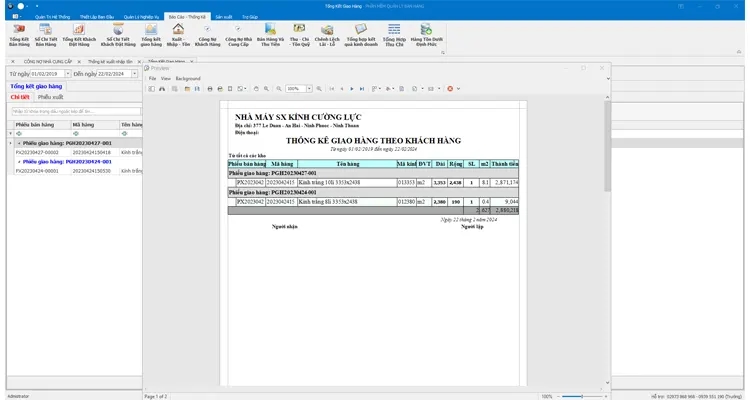Click the red close preview toolbar icon
The width and height of the screenshot is (750, 400).
450,88
